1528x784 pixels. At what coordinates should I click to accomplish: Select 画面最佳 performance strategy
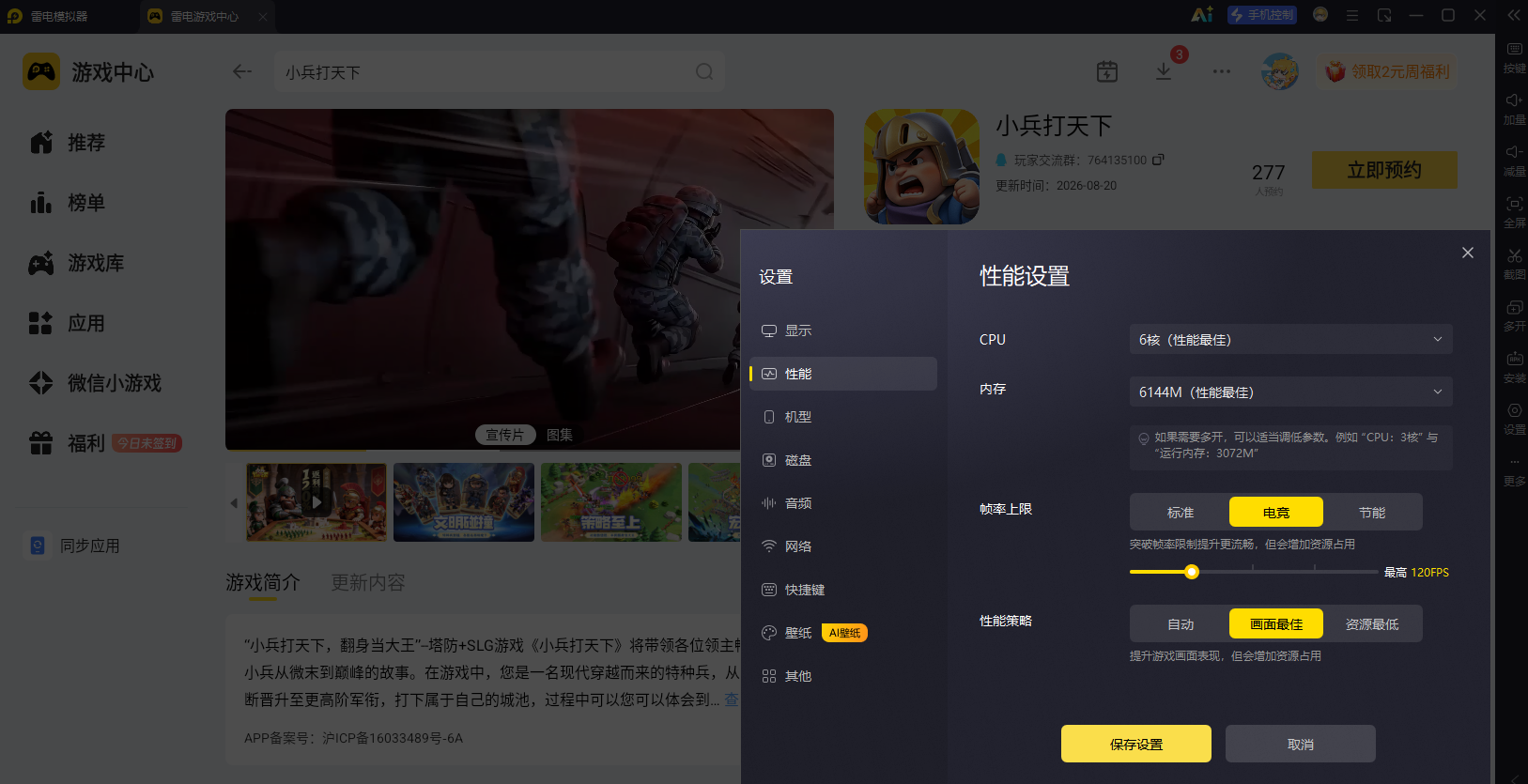coord(1276,623)
